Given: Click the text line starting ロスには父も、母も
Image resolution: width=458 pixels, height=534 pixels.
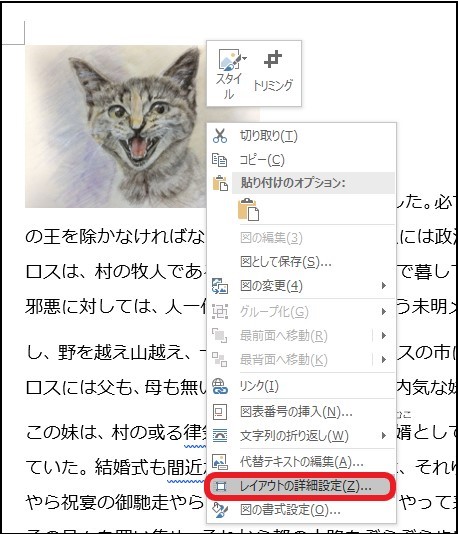Looking at the screenshot, I should 116,388.
